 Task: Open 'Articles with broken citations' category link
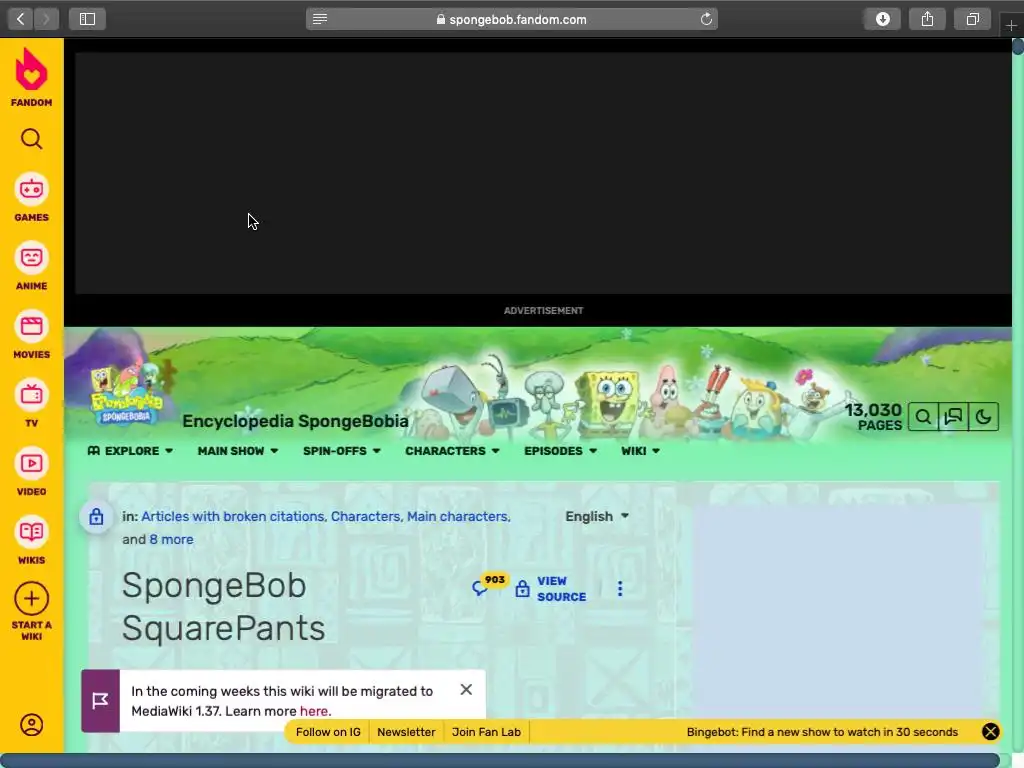click(x=233, y=516)
